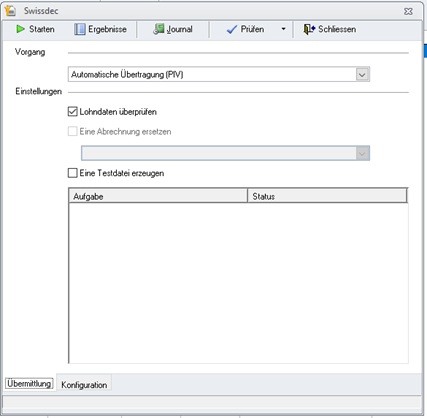Switch to the Konfiguration tab
The height and width of the screenshot is (418, 427).
pos(84,385)
